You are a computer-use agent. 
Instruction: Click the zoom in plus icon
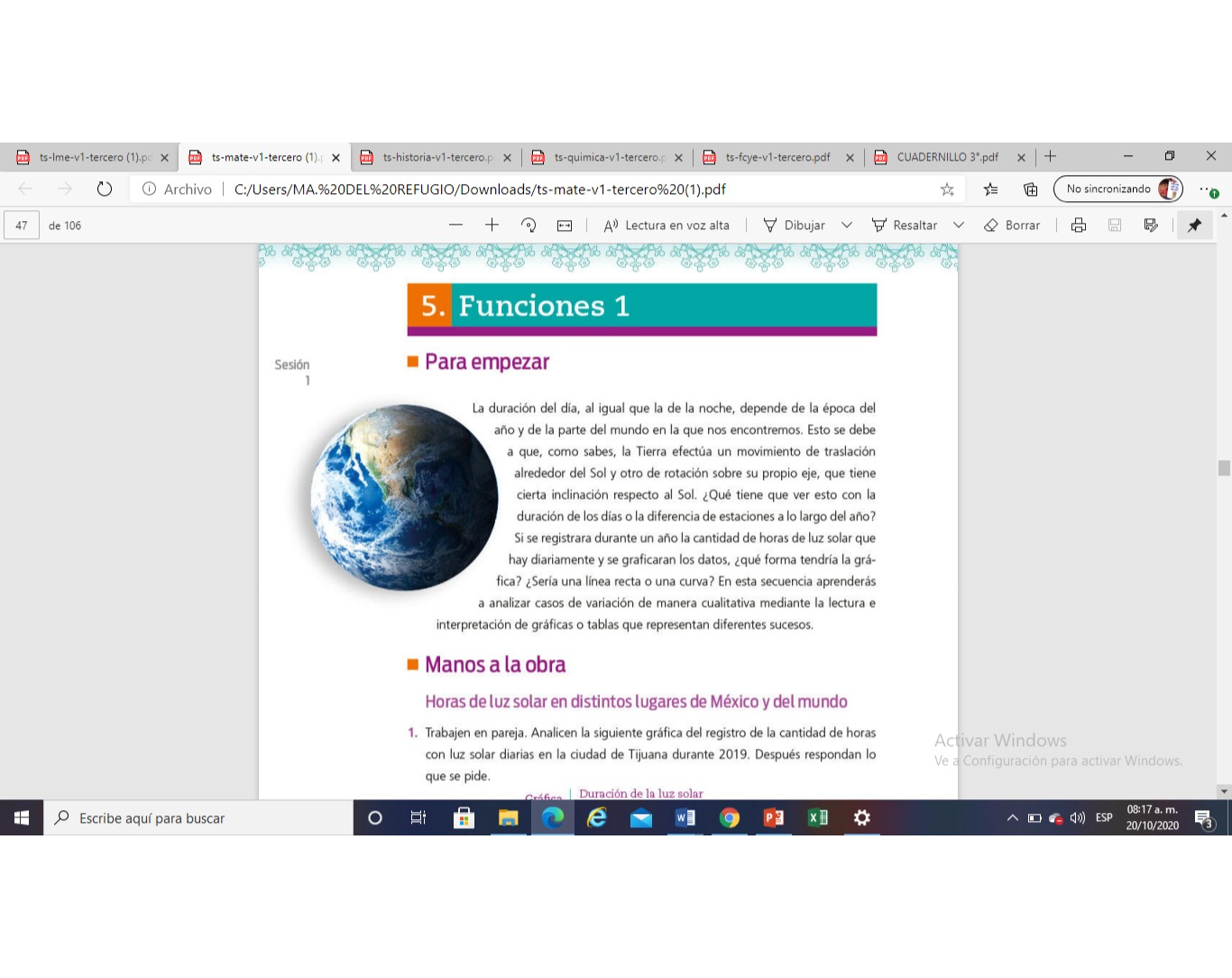(492, 226)
